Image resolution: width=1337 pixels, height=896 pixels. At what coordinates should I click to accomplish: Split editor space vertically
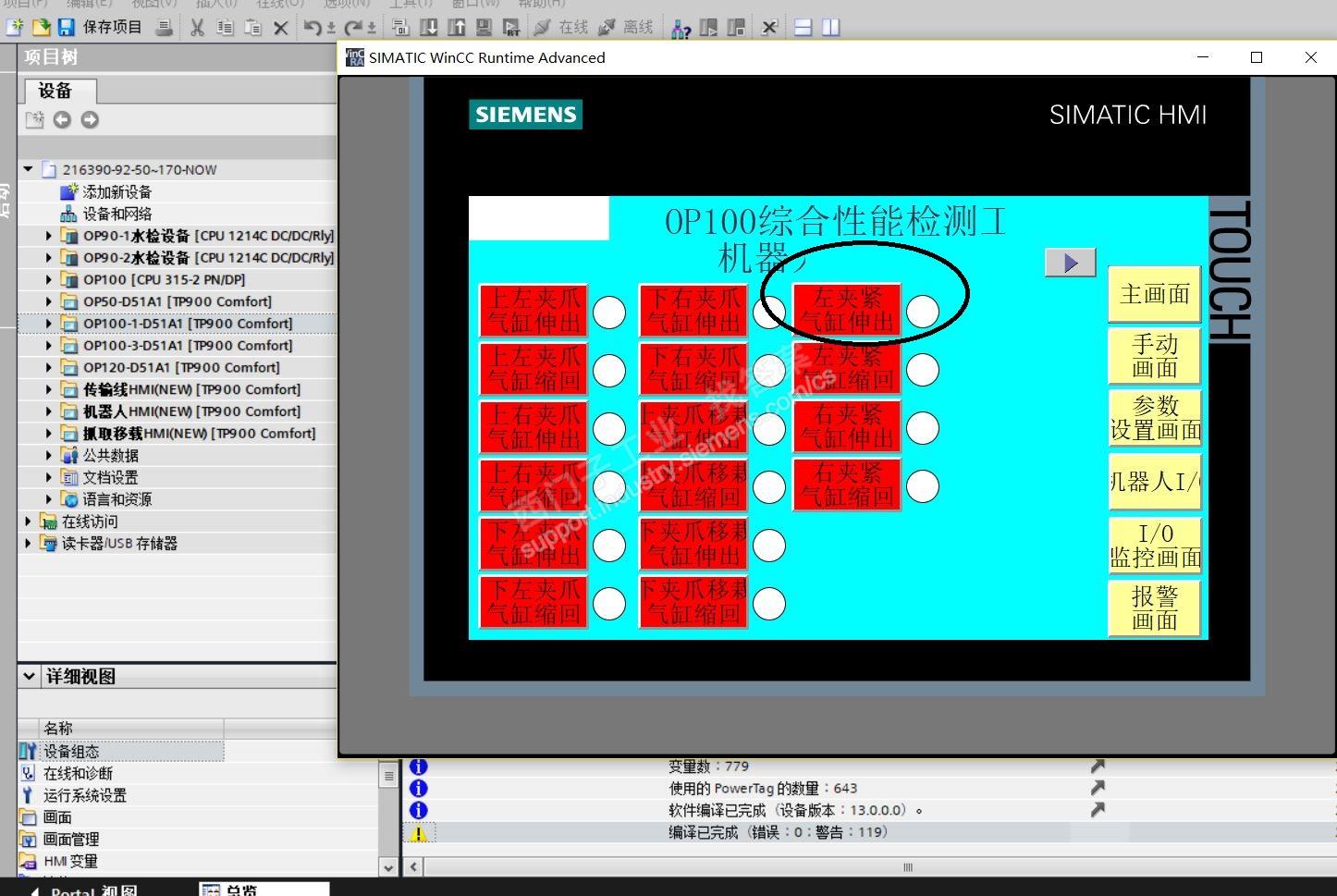(x=830, y=28)
